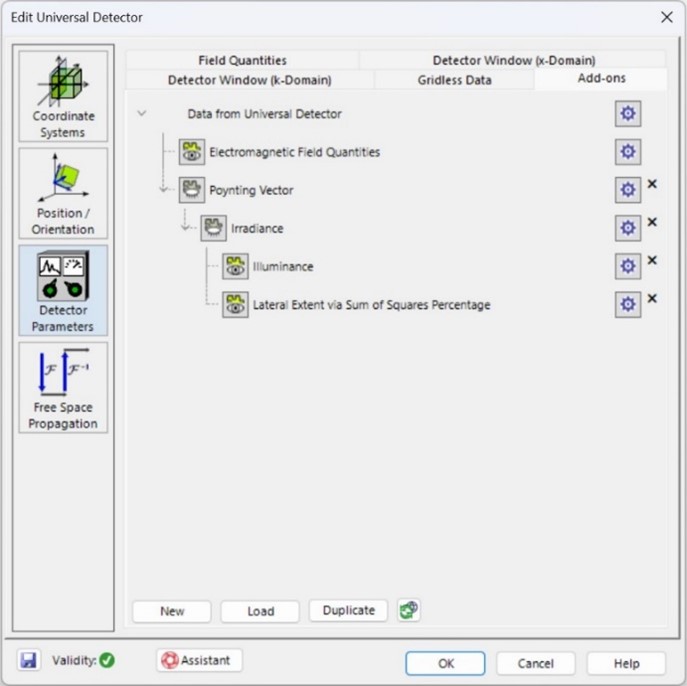Select Lateral Extent via Sum of Squares Percentage

click(372, 304)
